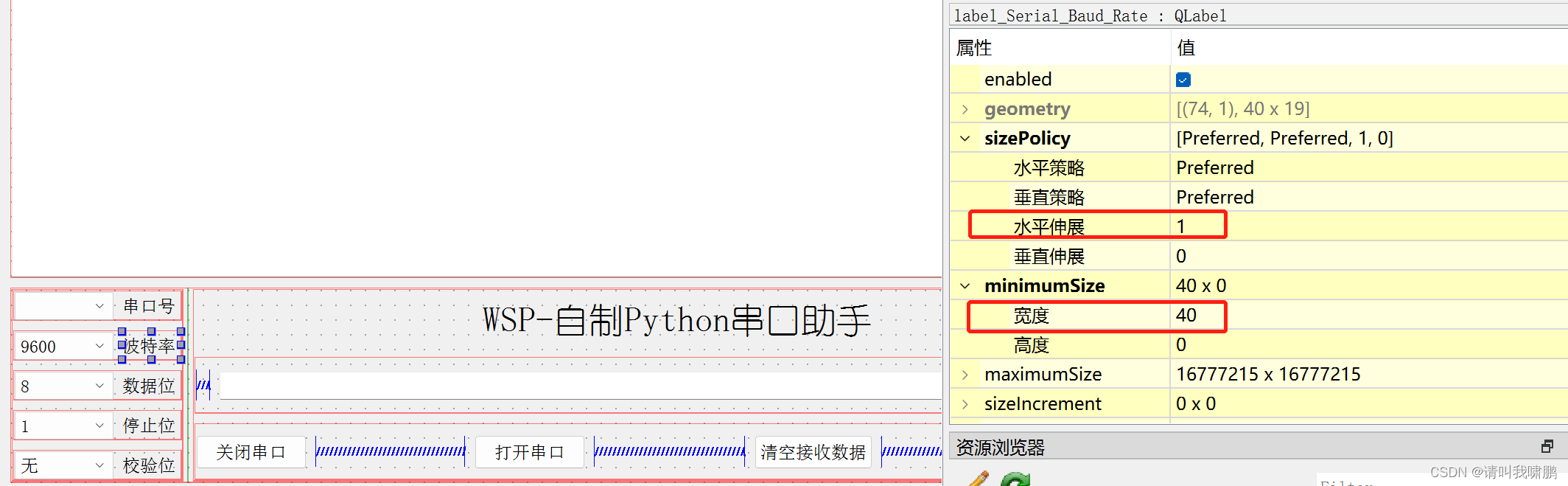Click the 关闭串口 button
The width and height of the screenshot is (1568, 486).
click(251, 452)
